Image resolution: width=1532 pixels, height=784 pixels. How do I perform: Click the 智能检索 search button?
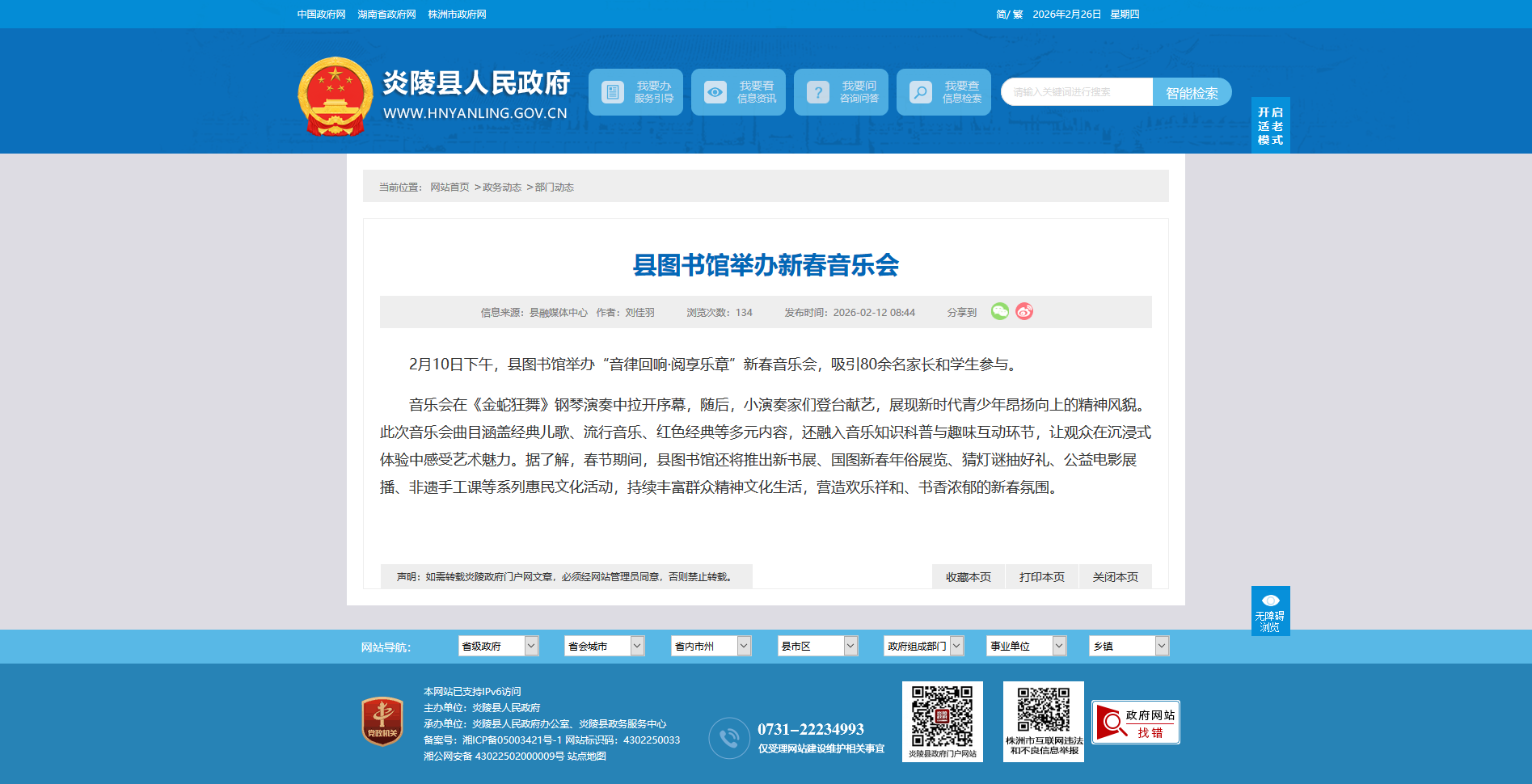point(1192,92)
